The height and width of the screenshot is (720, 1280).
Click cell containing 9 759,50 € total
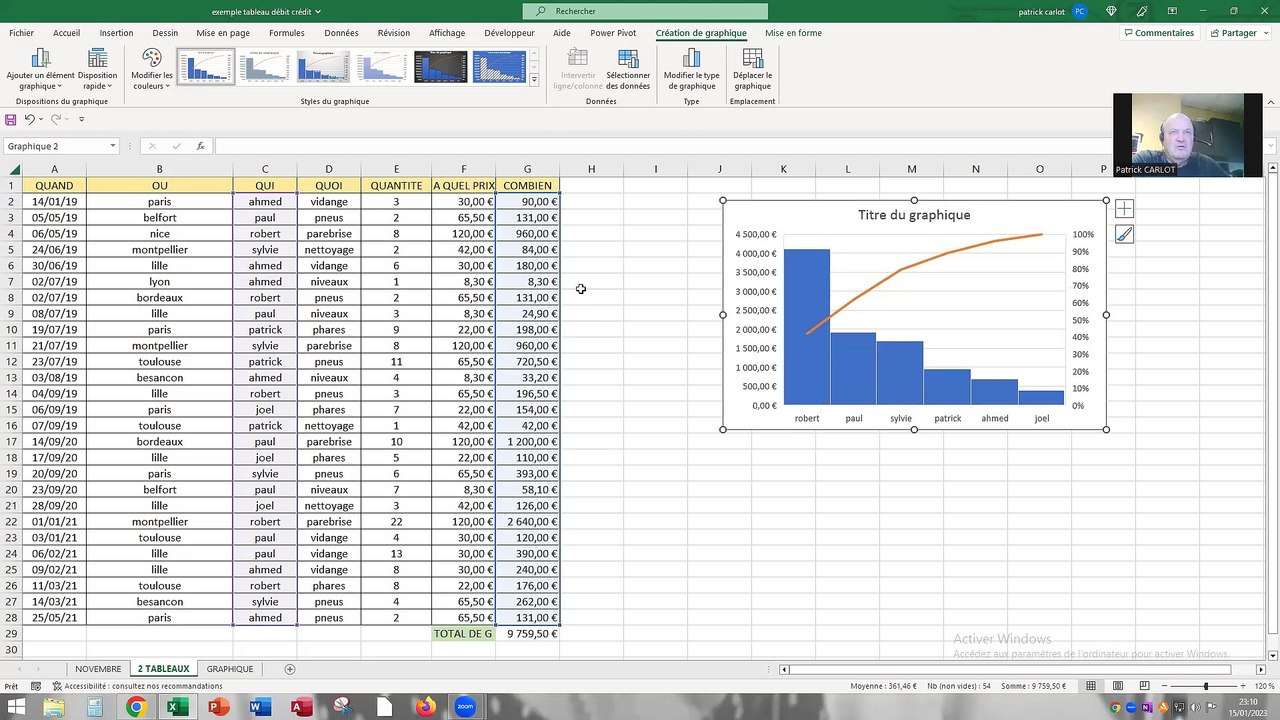[x=527, y=633]
